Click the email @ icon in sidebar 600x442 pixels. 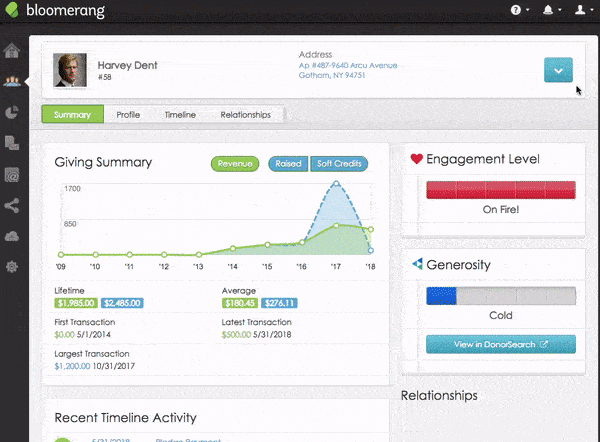point(13,175)
